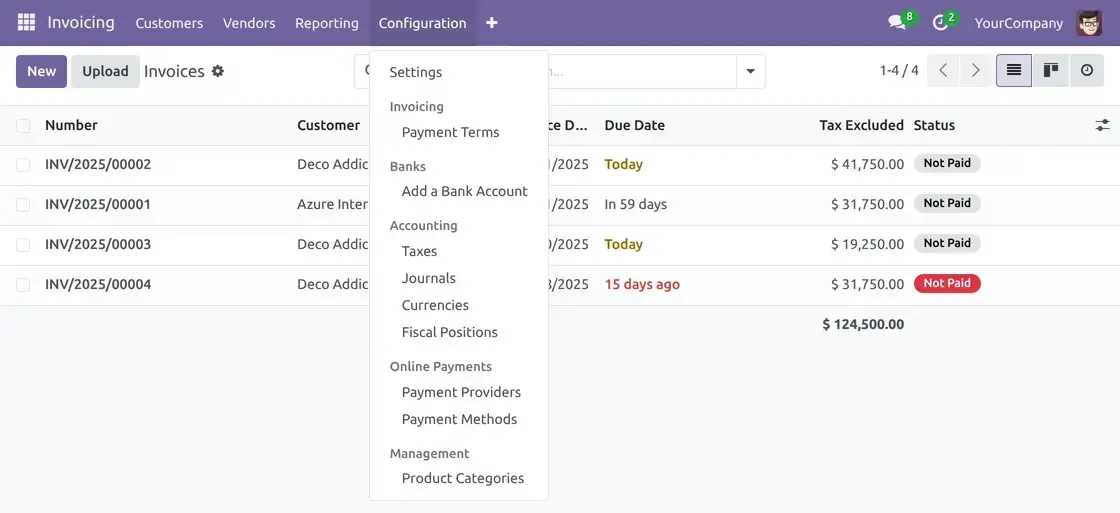Open Journals configuration

pyautogui.click(x=429, y=278)
